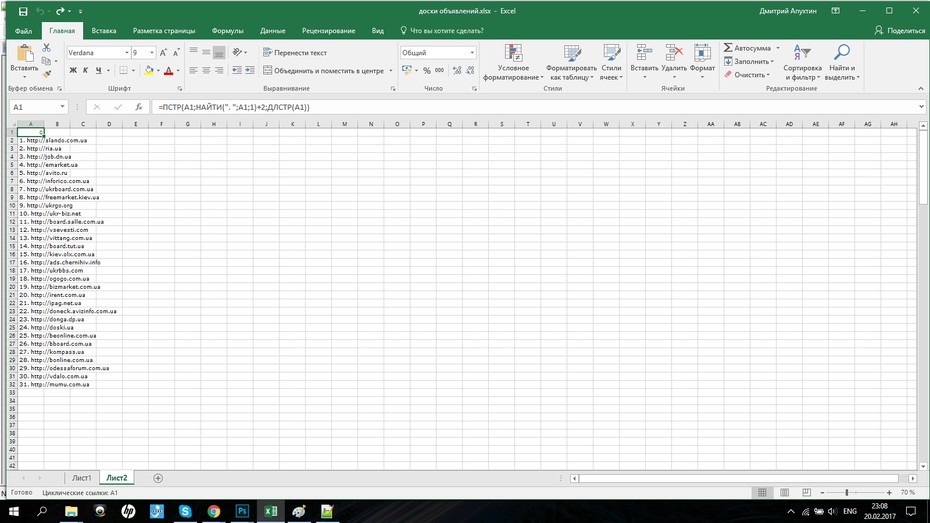
Task: Switch to the Разметка страницы tab
Action: point(164,31)
